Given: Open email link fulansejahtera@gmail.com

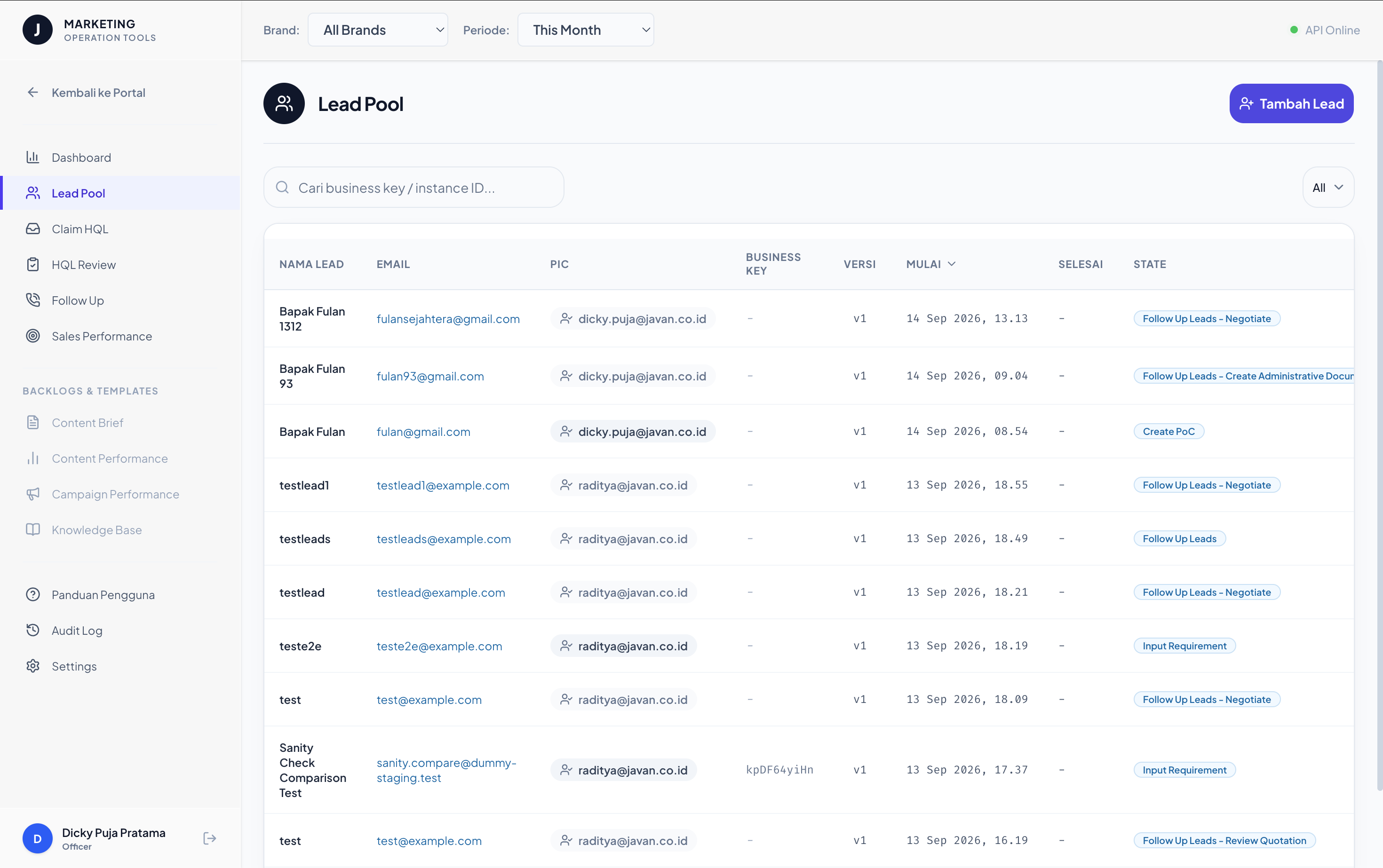Looking at the screenshot, I should tap(448, 319).
